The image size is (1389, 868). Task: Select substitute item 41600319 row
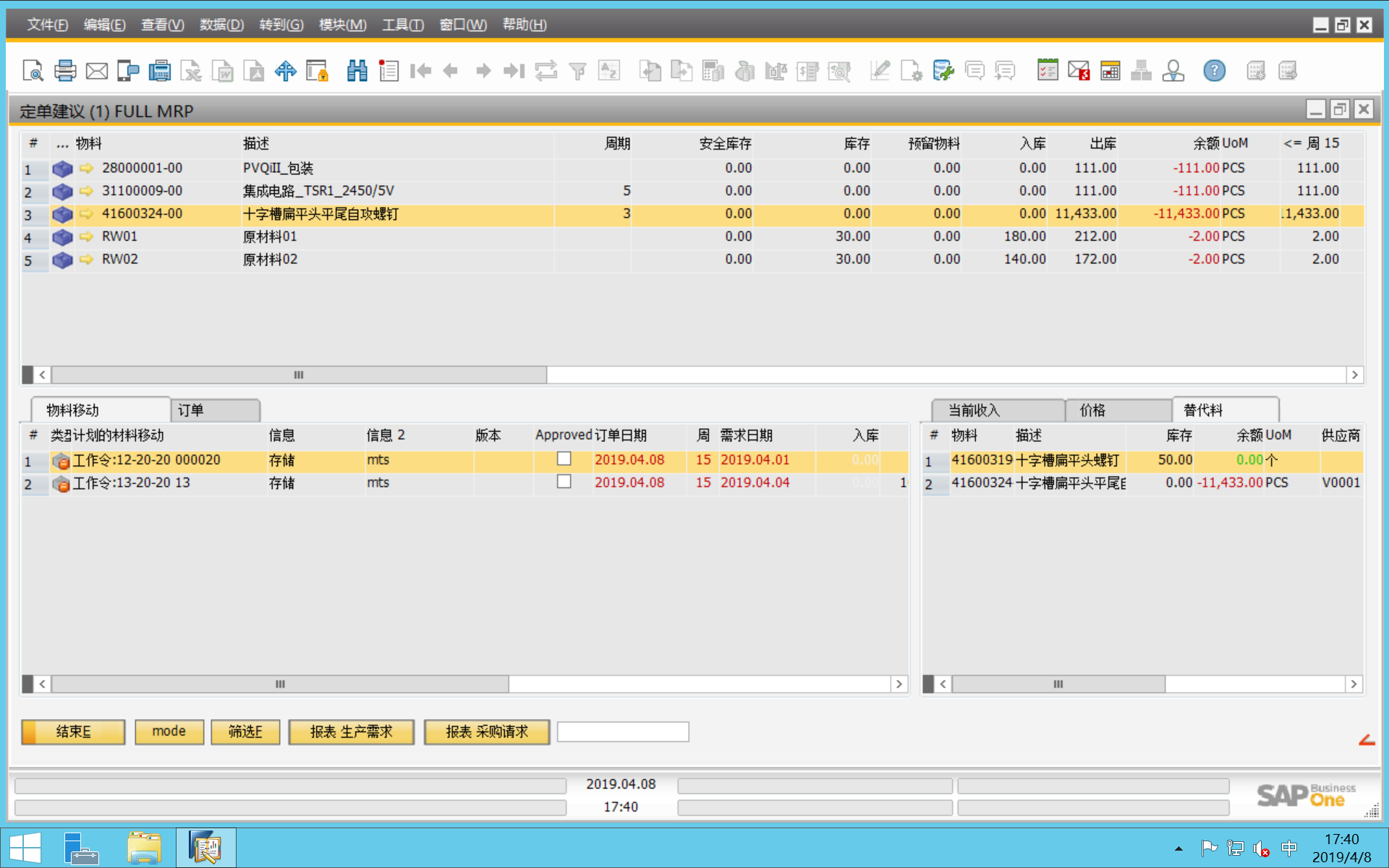[x=1143, y=460]
